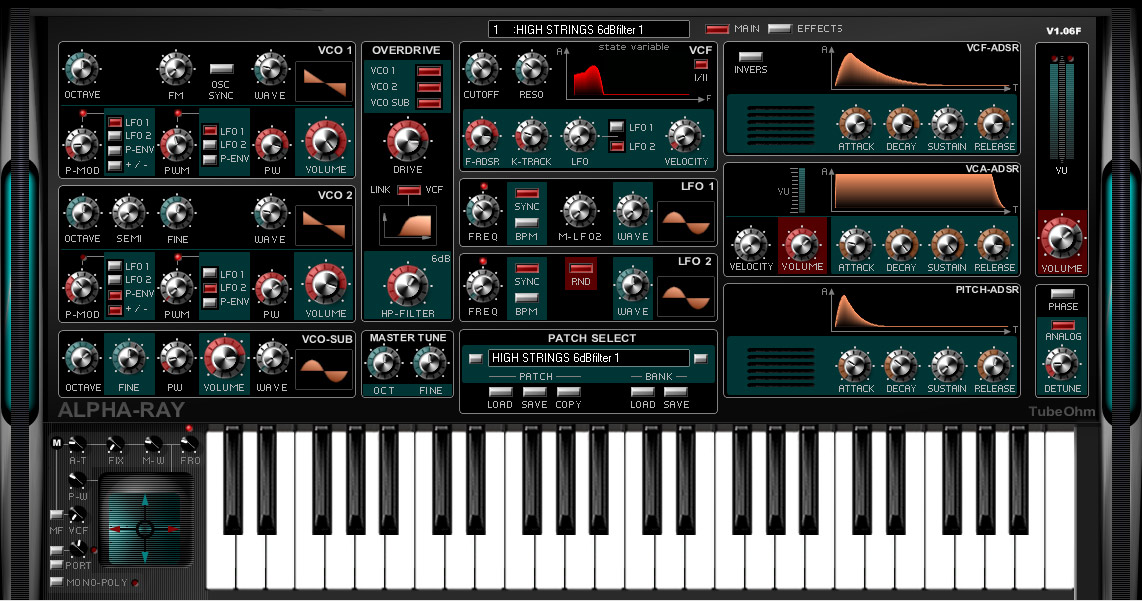Viewport: 1142px width, 601px height.
Task: Switch to the MAIN page
Action: (717, 29)
